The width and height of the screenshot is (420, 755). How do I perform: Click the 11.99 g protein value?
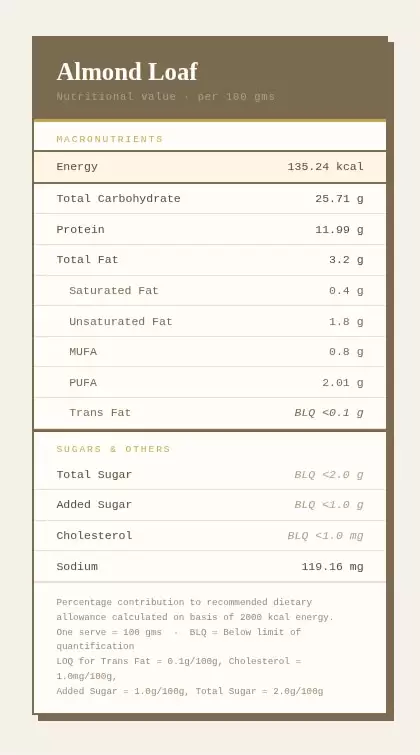tap(340, 229)
